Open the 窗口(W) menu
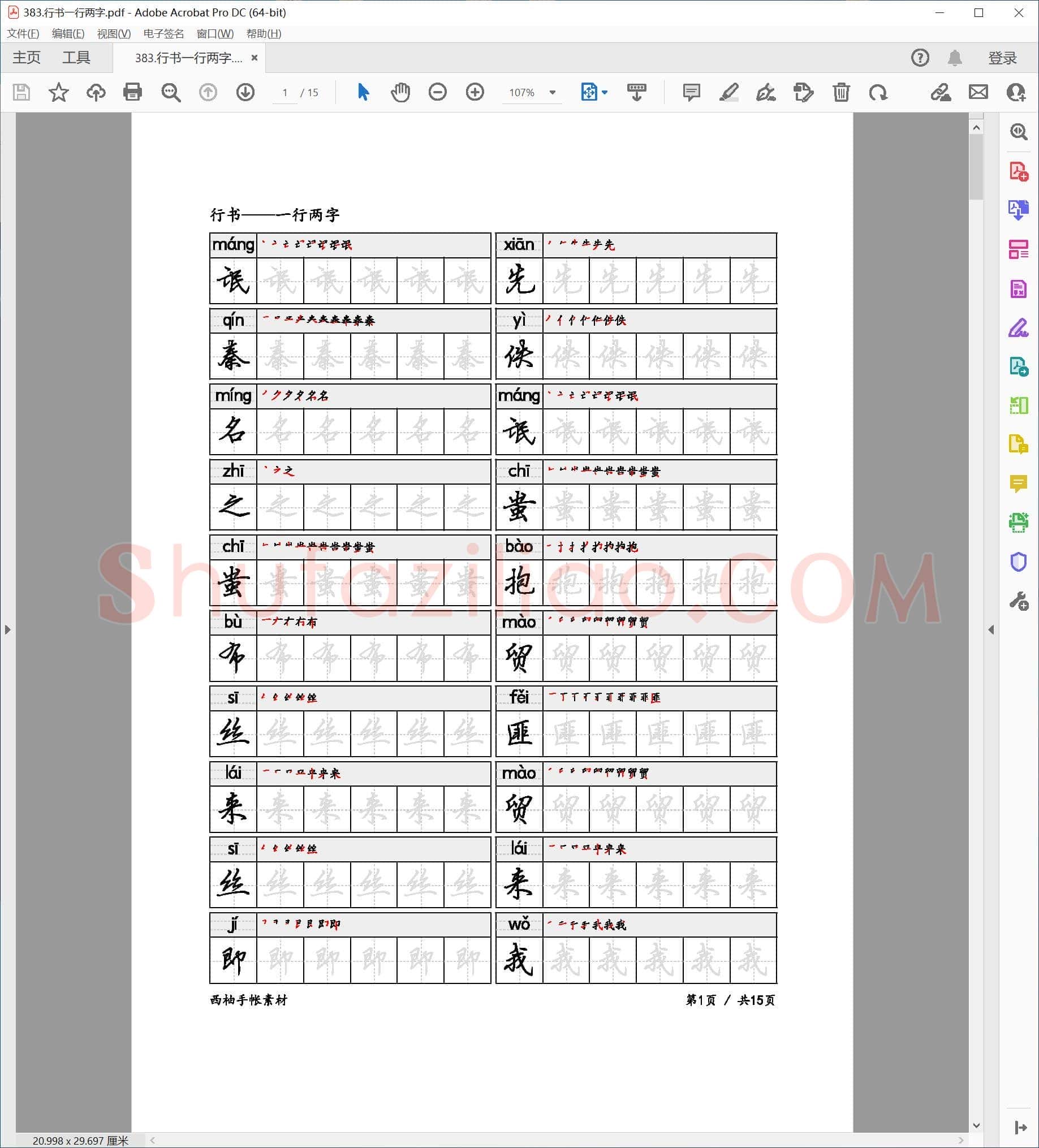The width and height of the screenshot is (1039, 1148). coord(215,33)
